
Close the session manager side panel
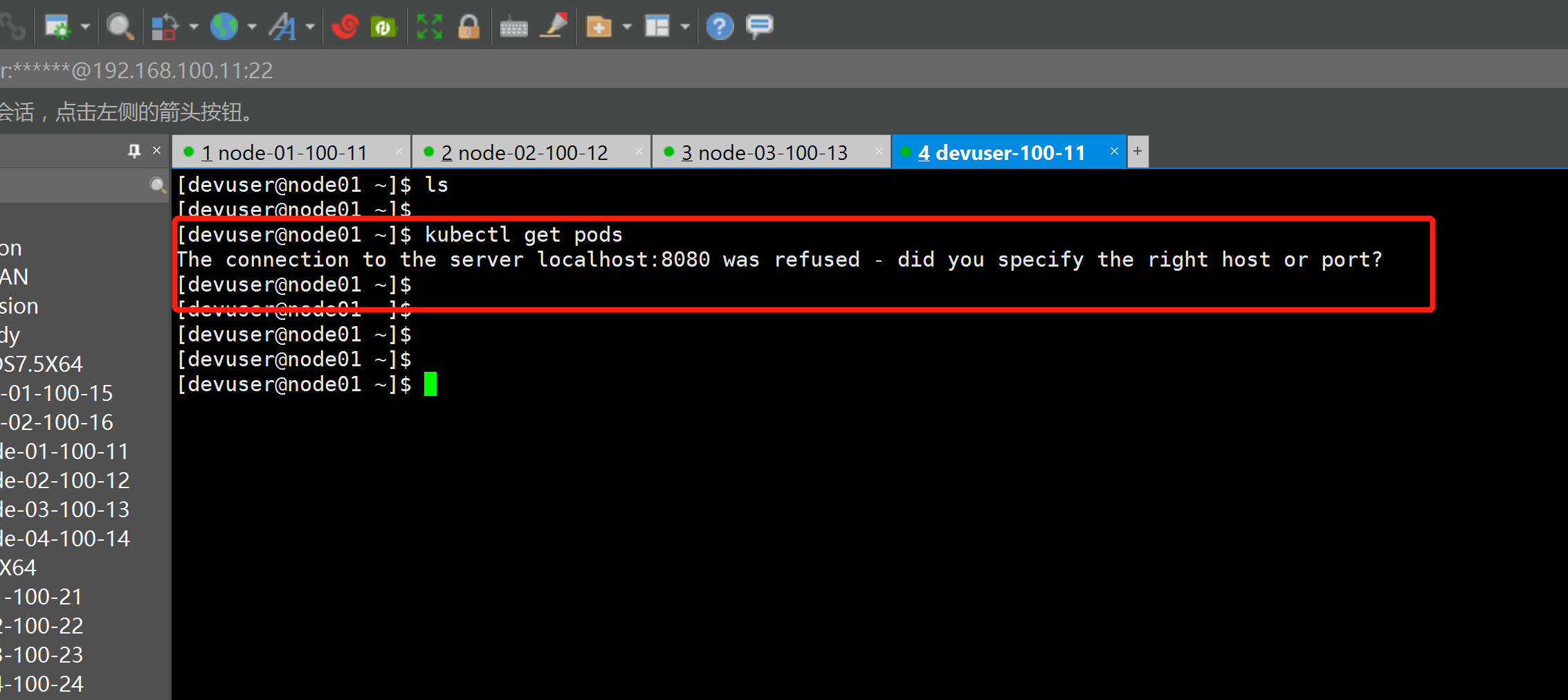[x=157, y=150]
